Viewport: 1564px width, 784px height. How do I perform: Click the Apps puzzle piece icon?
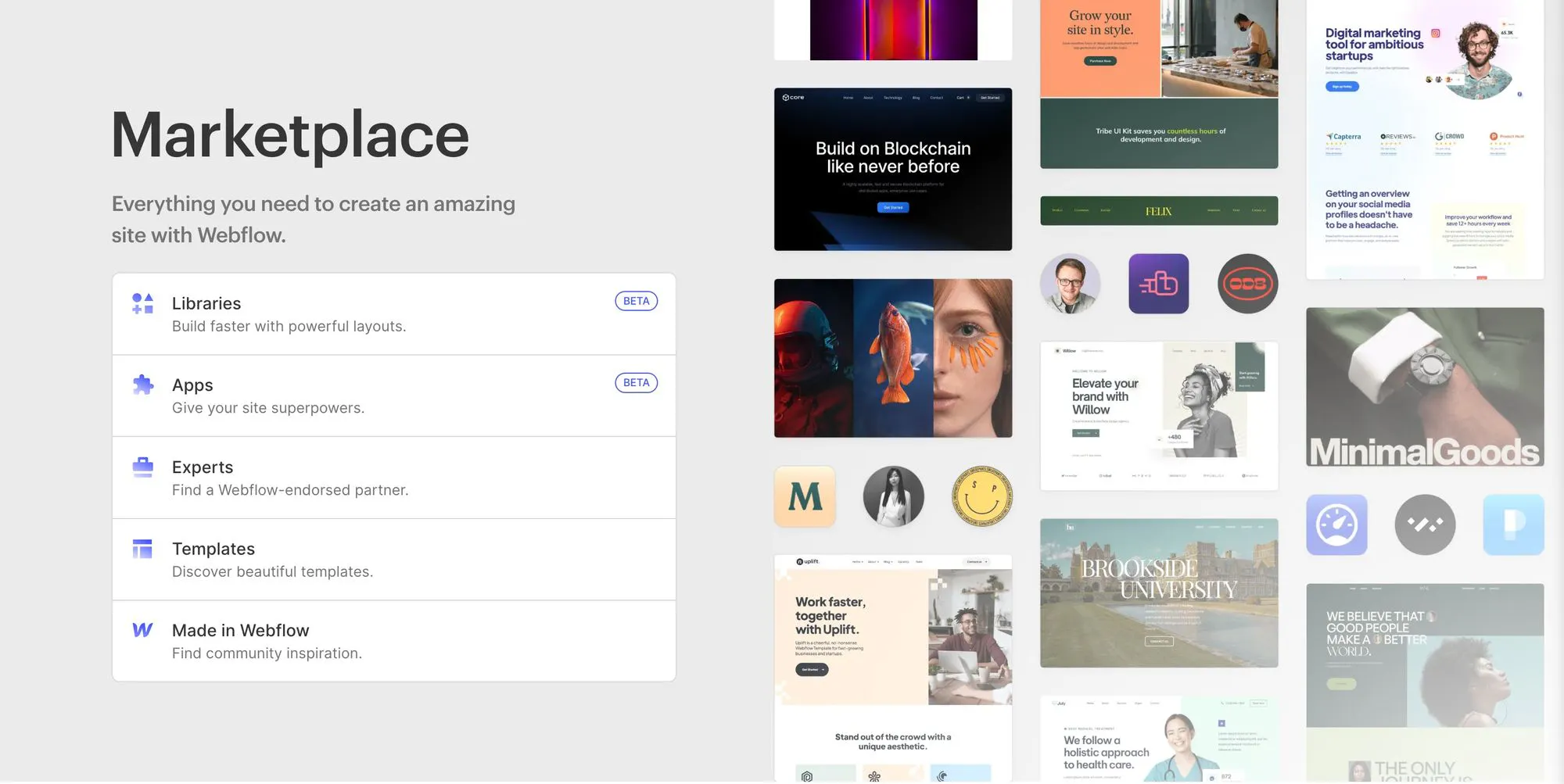pyautogui.click(x=142, y=385)
